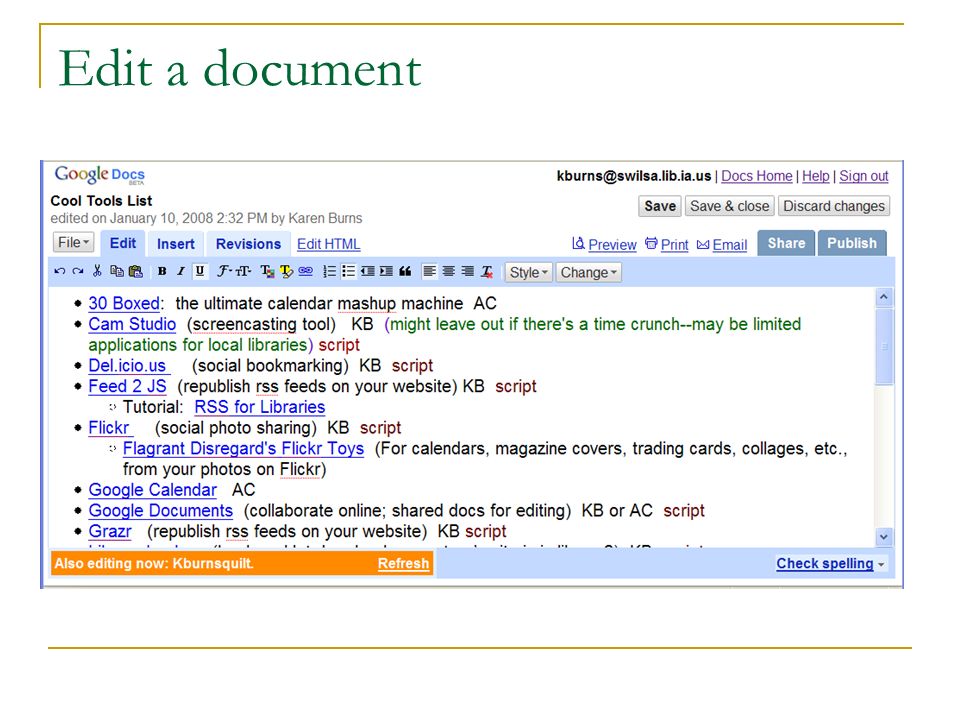Increase indent of the list
Viewport: 960px width, 720px height.
tap(386, 271)
